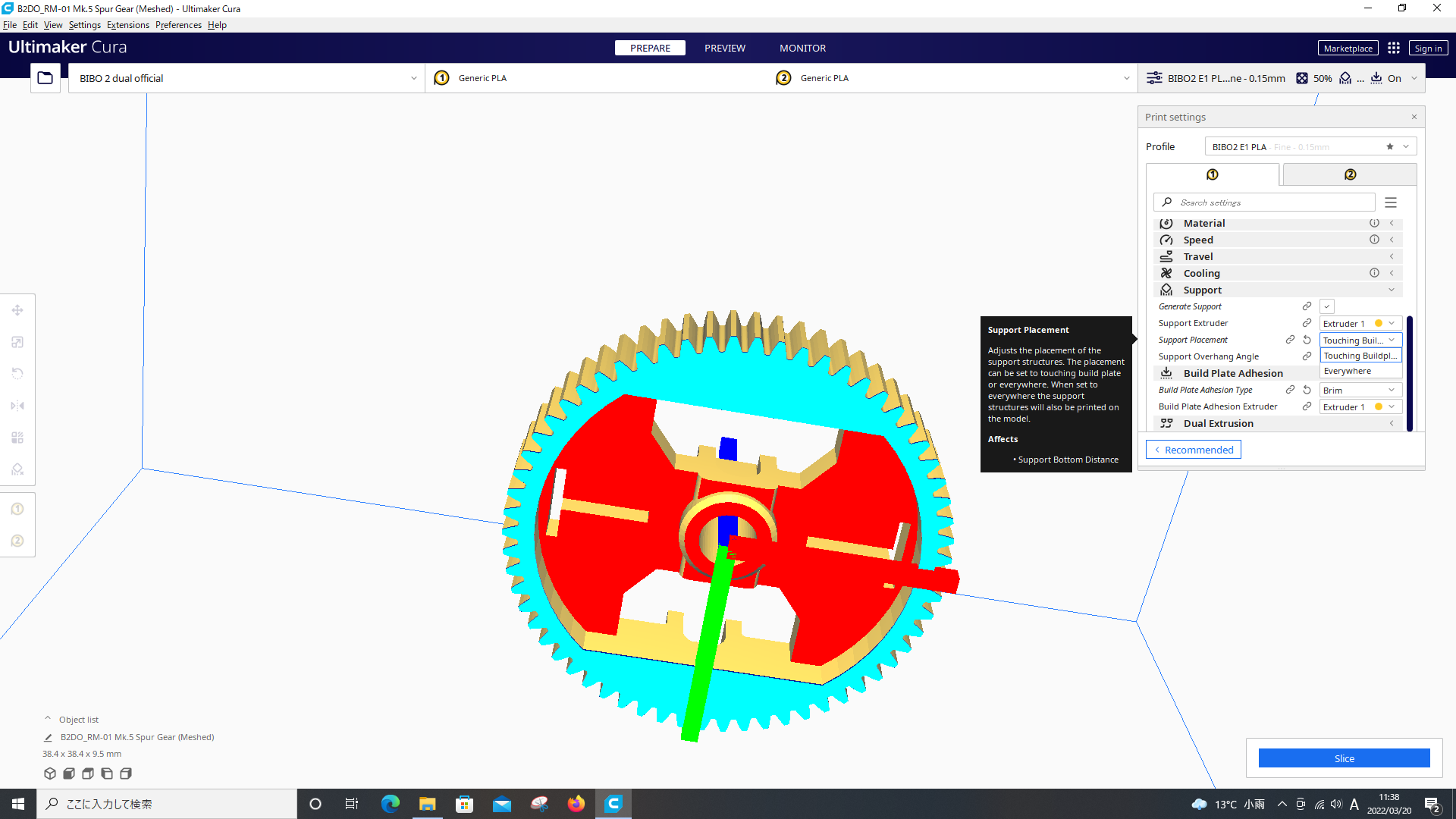Switch to the PREVIEW tab
Viewport: 1456px width, 819px height.
(725, 48)
